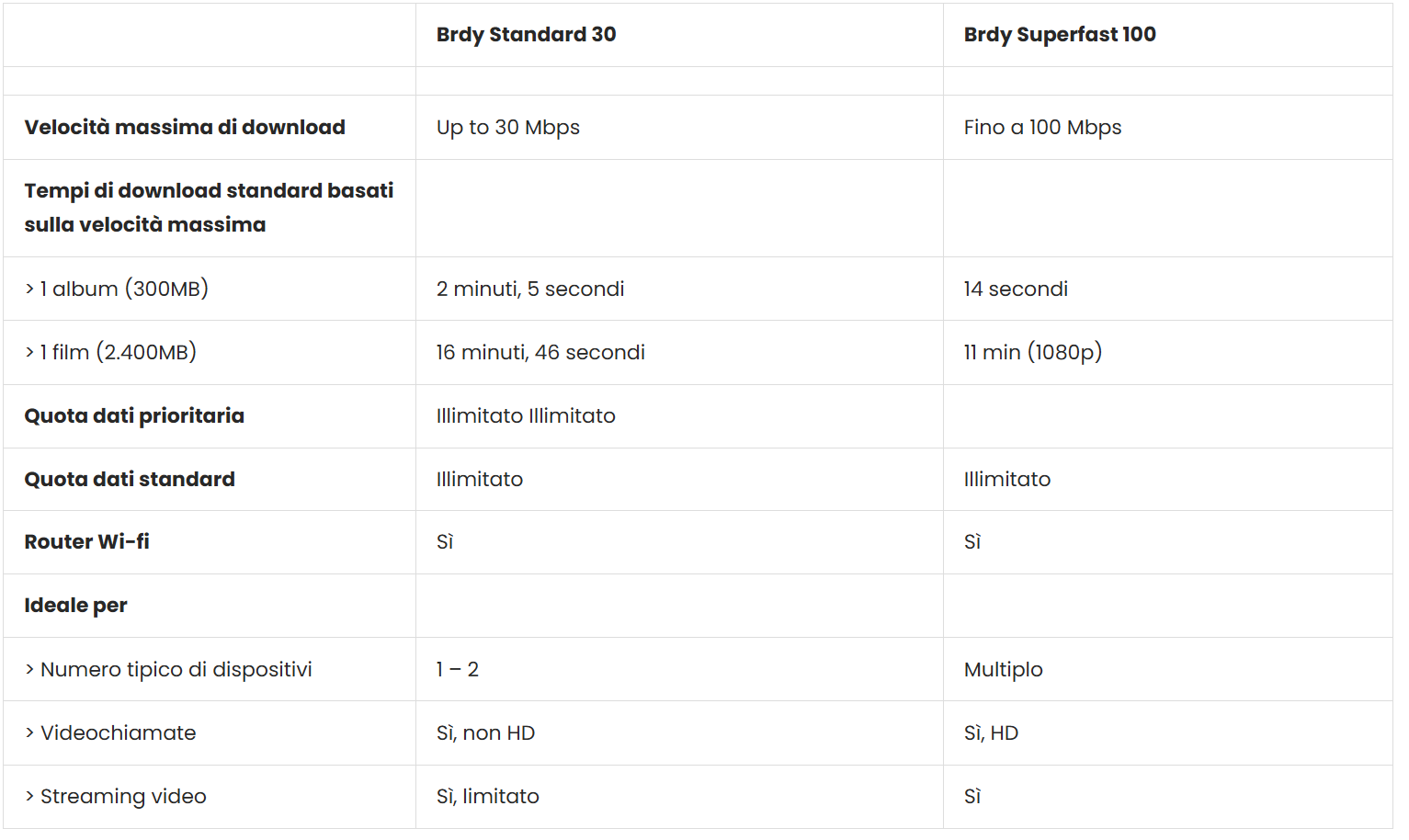Select the Router Wi-fi row label
The width and height of the screenshot is (1409, 840).
(x=86, y=542)
